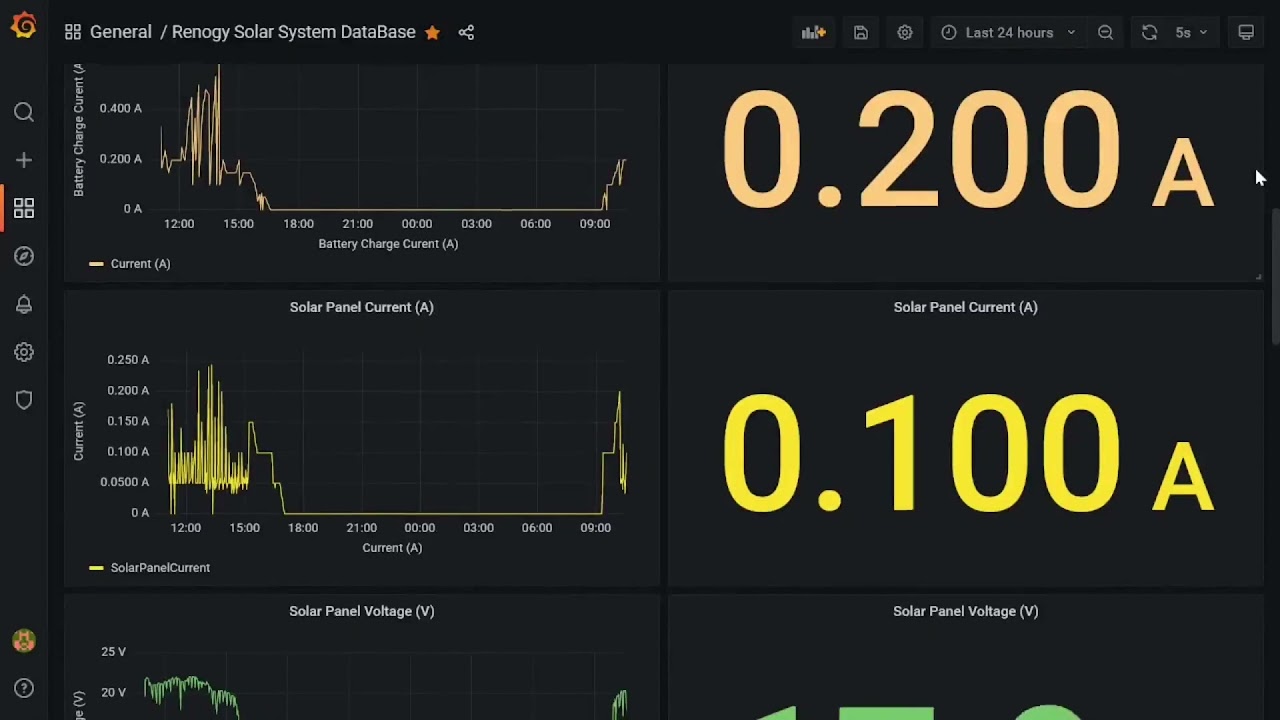
Task: Open the search dashboards icon in sidebar
Action: pyautogui.click(x=24, y=112)
